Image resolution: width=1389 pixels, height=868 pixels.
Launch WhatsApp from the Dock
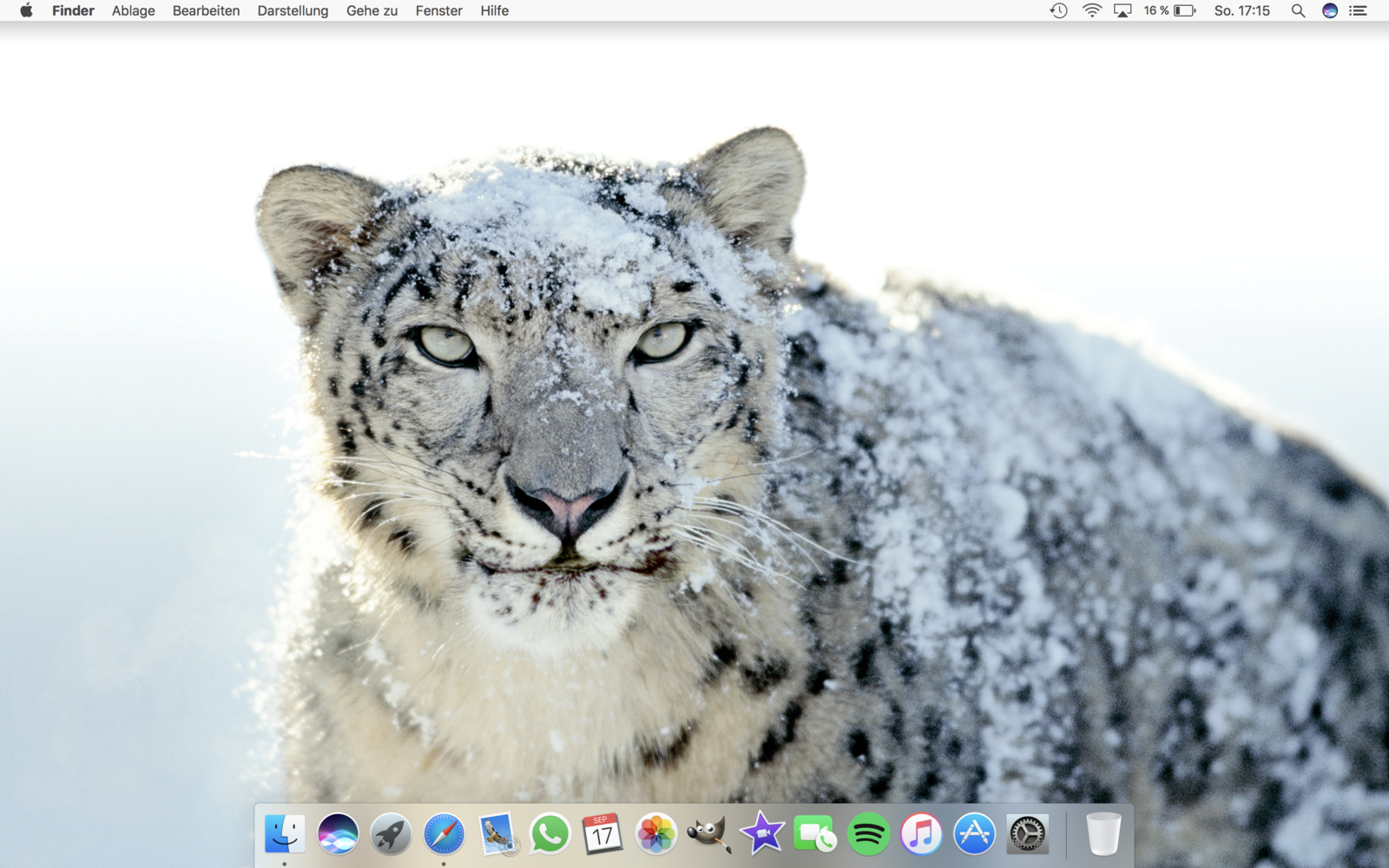550,834
